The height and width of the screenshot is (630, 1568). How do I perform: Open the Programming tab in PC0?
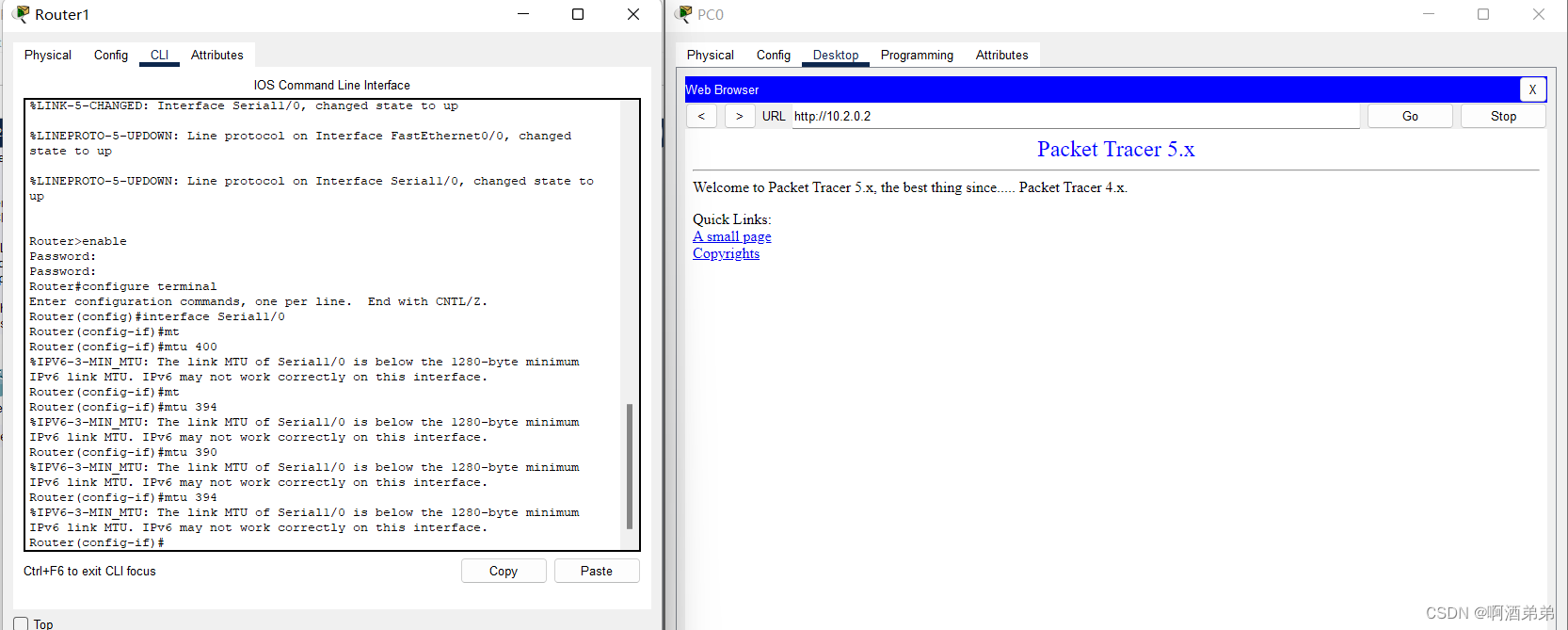(x=918, y=55)
